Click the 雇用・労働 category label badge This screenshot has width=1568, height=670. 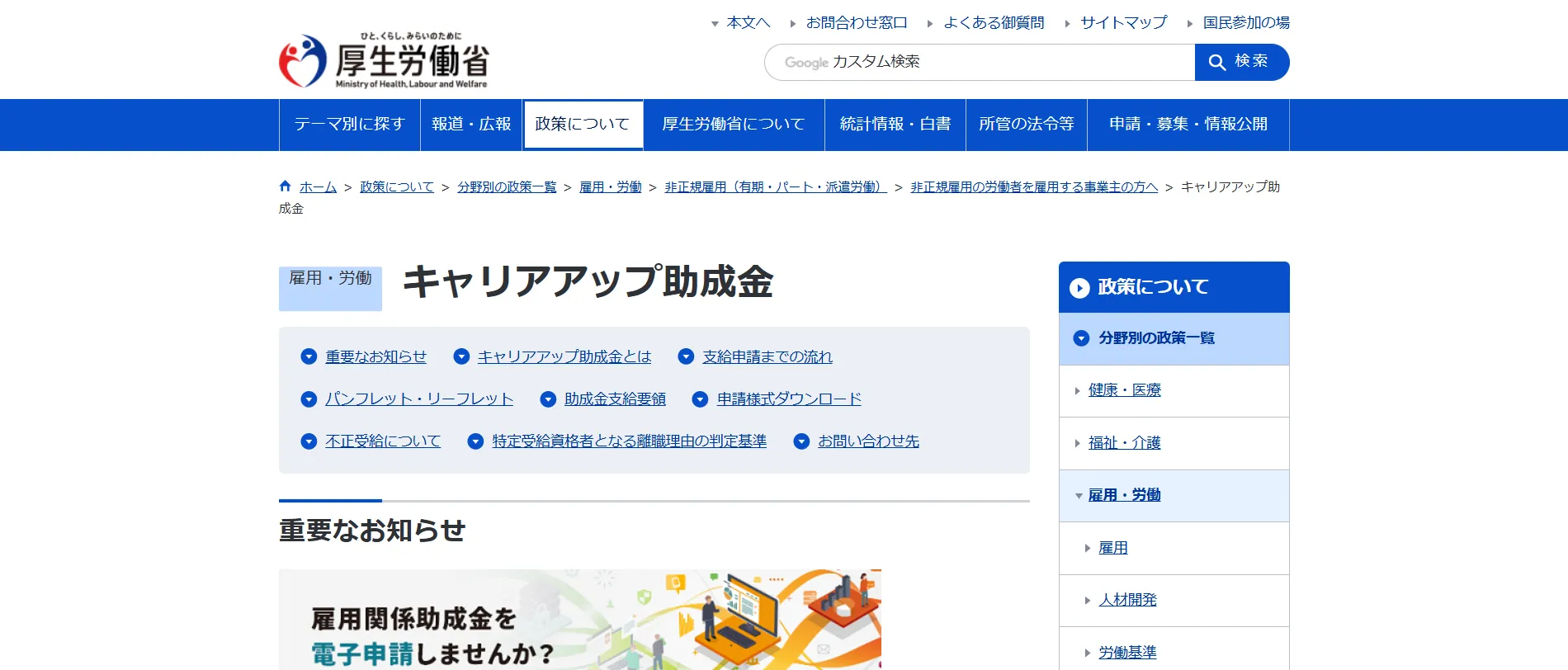pos(330,289)
